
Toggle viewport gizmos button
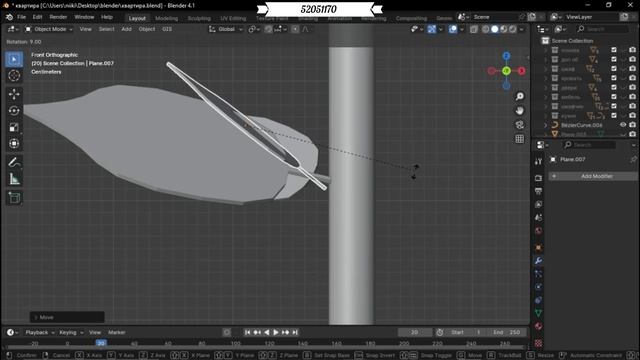[x=432, y=29]
